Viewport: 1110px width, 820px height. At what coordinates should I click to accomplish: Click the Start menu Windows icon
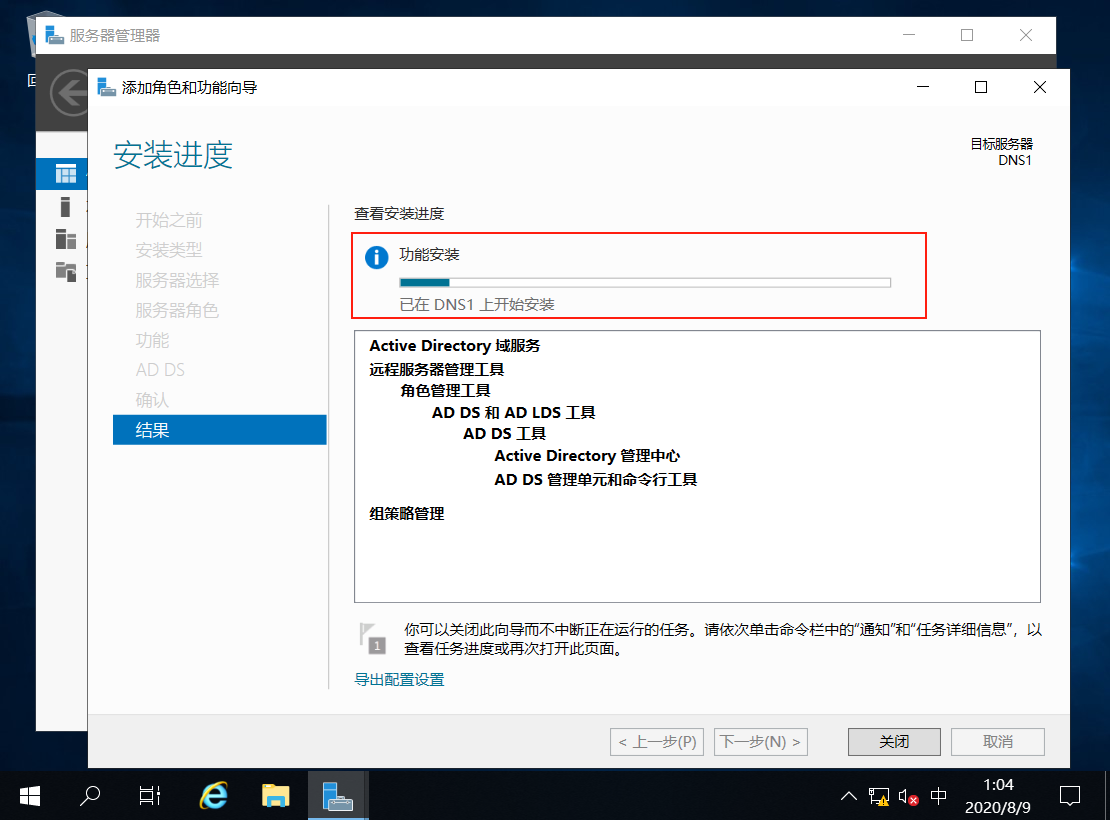(30, 796)
